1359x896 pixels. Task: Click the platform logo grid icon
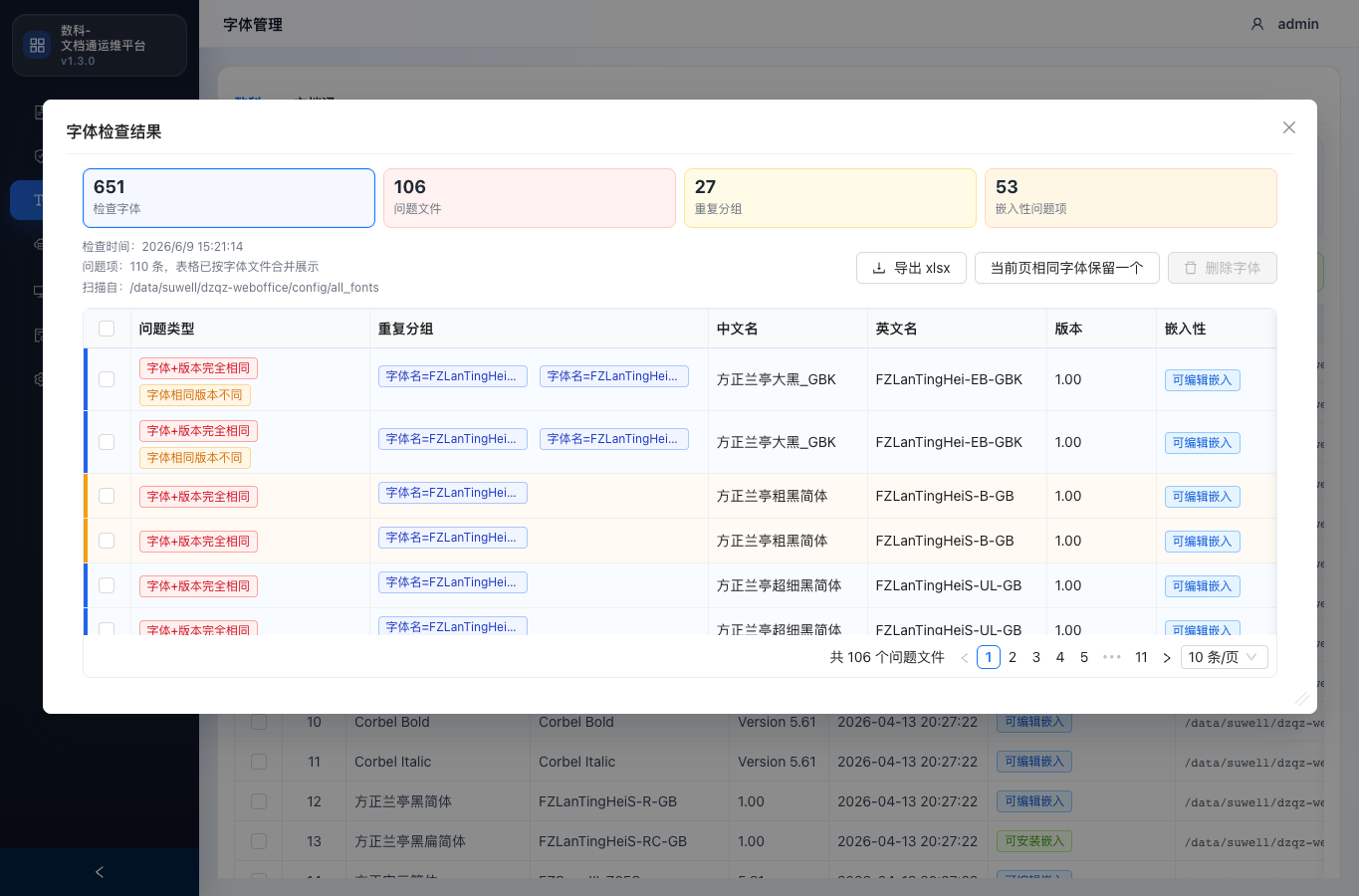[37, 45]
